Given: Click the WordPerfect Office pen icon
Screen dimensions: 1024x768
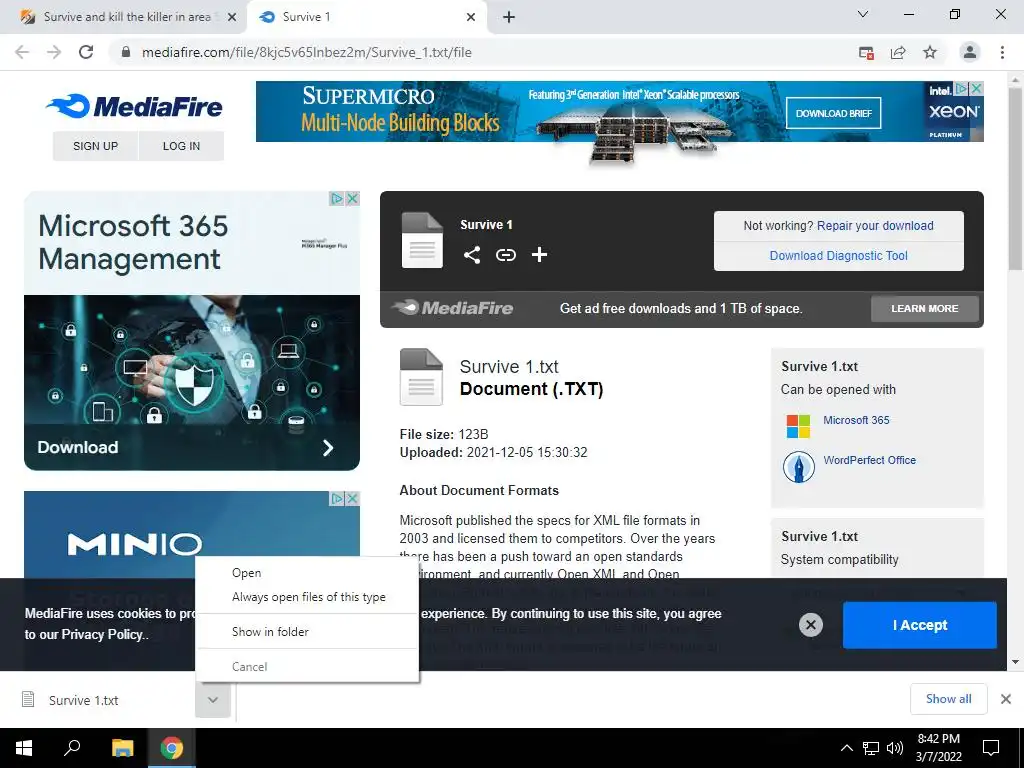Looking at the screenshot, I should point(798,467).
